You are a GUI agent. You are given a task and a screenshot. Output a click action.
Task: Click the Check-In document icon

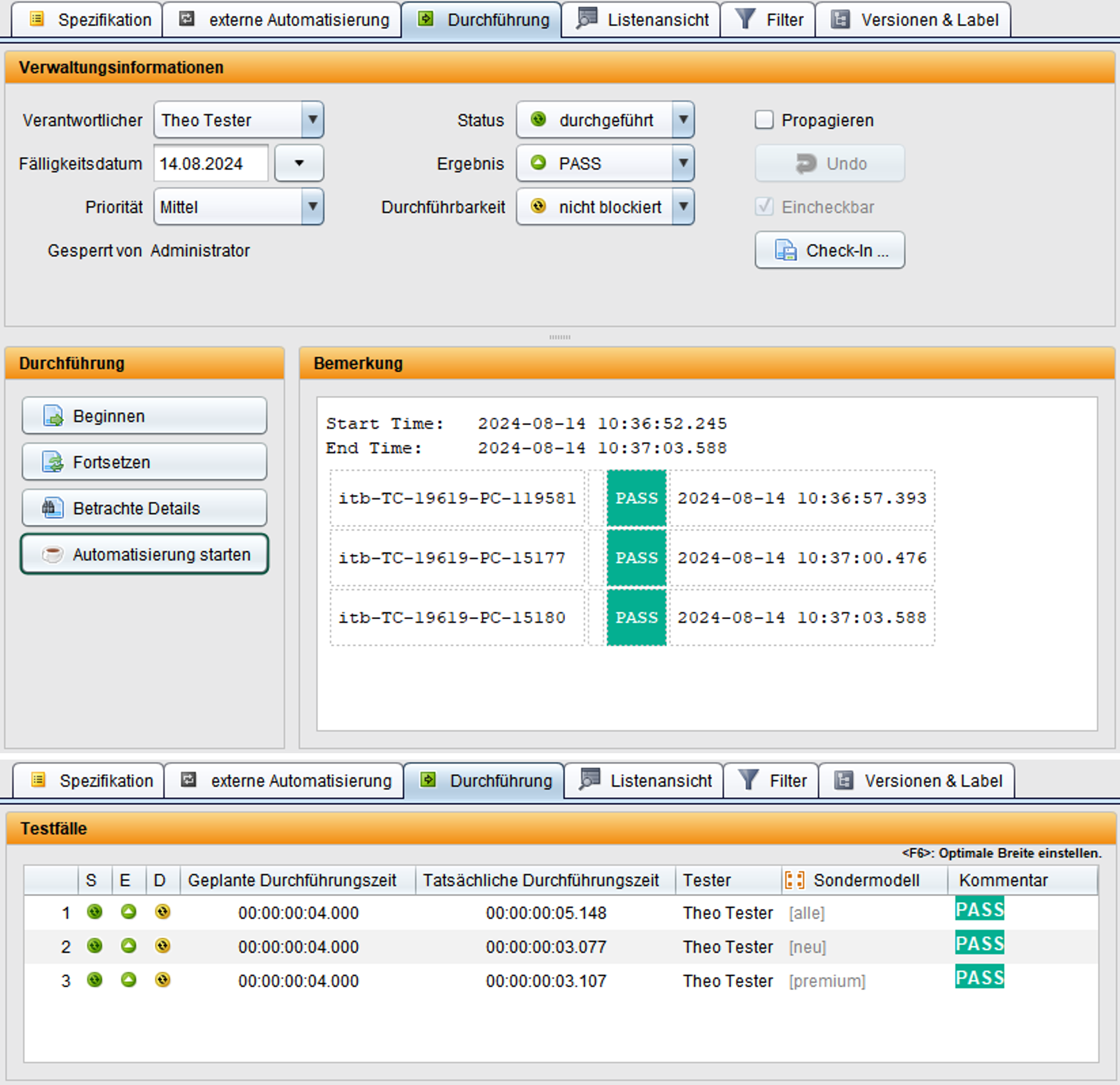coord(786,250)
